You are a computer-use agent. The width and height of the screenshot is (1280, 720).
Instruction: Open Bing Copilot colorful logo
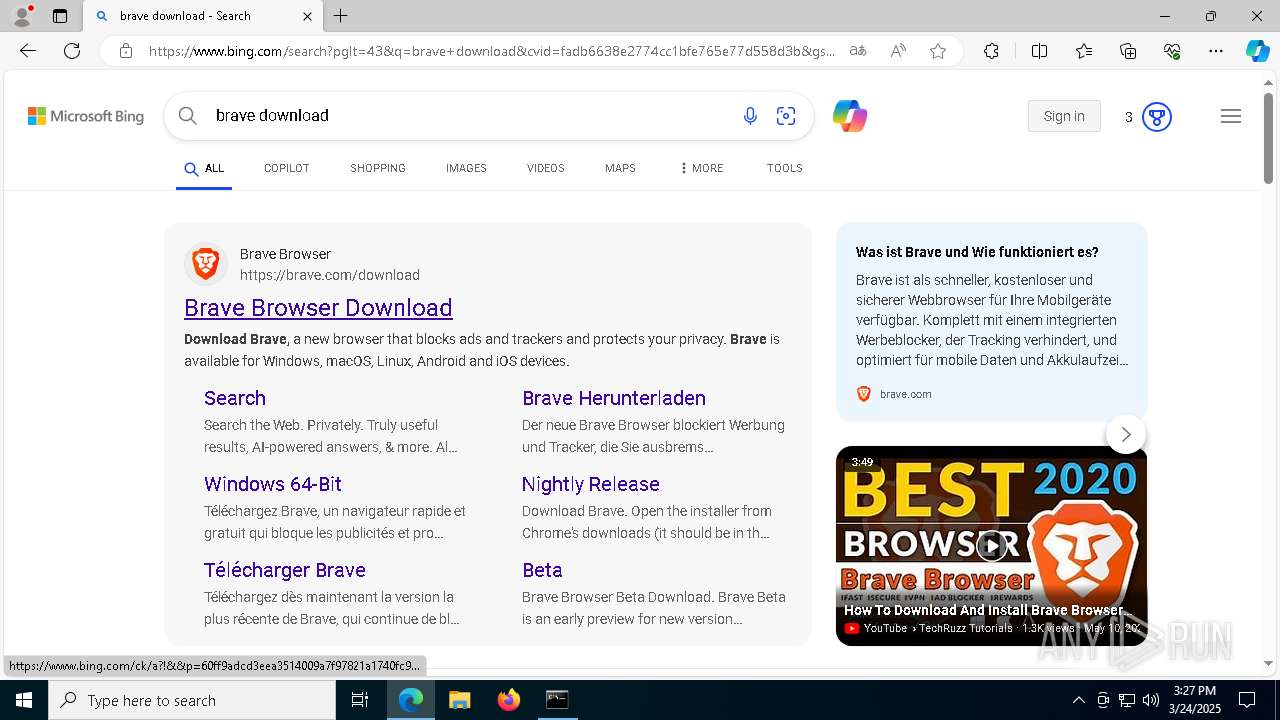(x=850, y=116)
